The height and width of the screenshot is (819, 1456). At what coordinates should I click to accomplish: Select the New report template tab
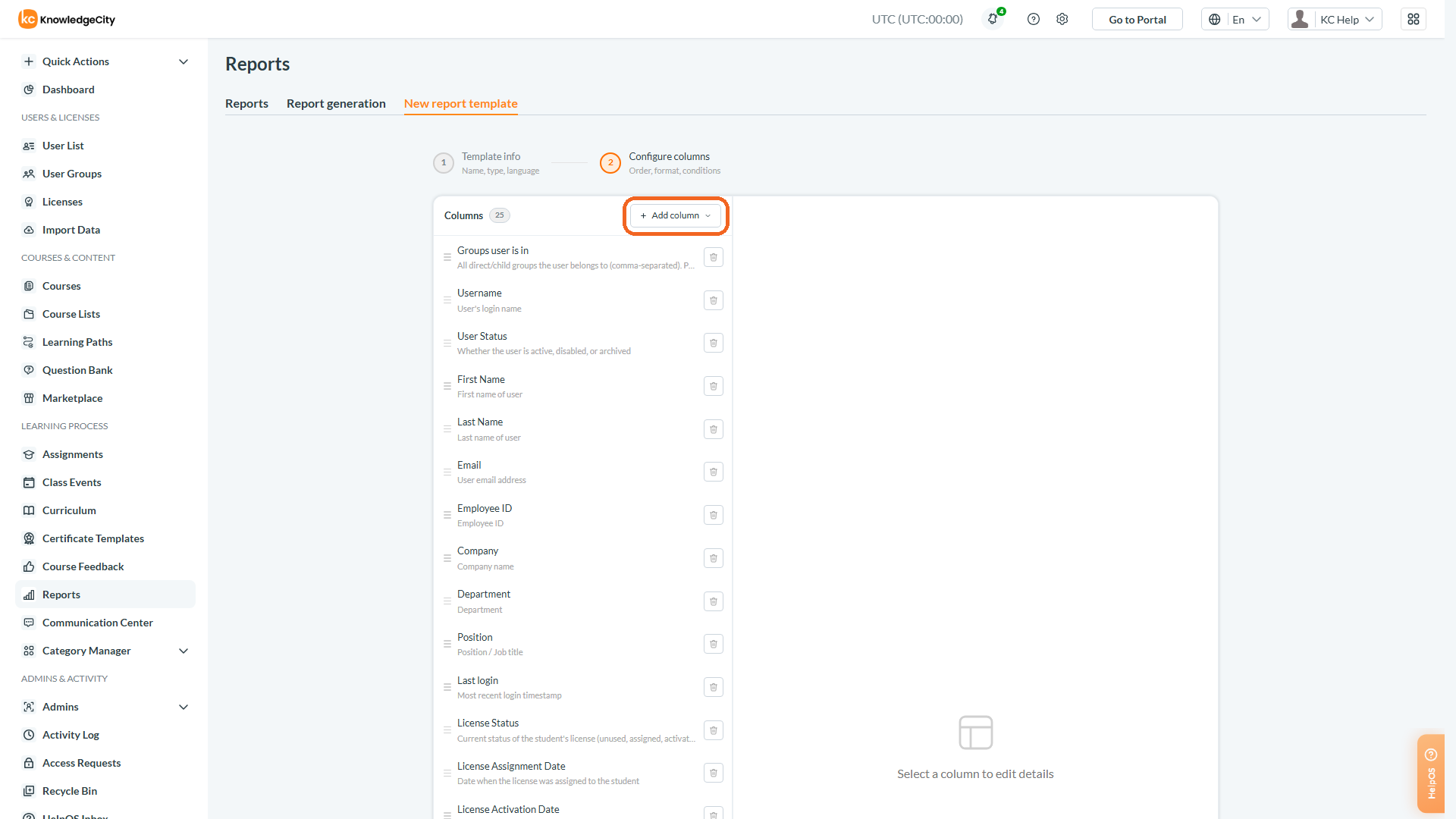tap(460, 103)
